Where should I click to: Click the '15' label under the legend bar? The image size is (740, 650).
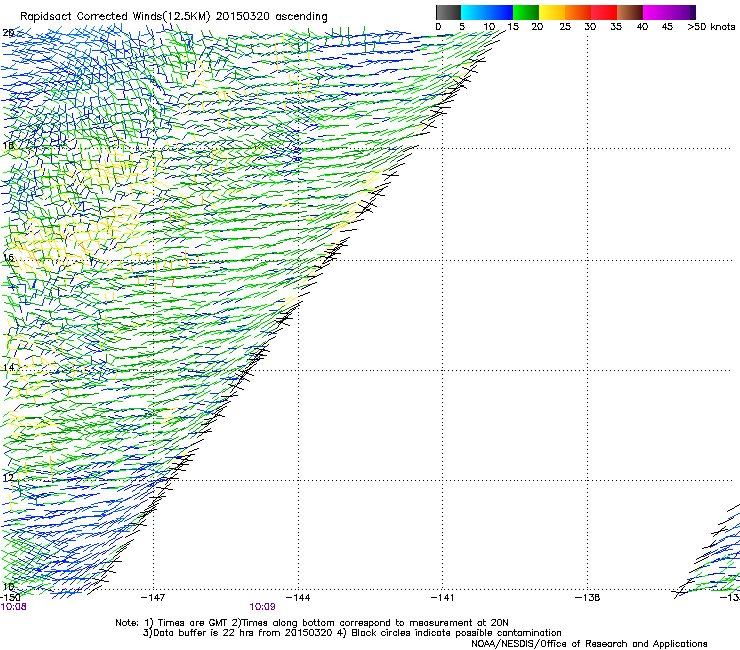[513, 27]
